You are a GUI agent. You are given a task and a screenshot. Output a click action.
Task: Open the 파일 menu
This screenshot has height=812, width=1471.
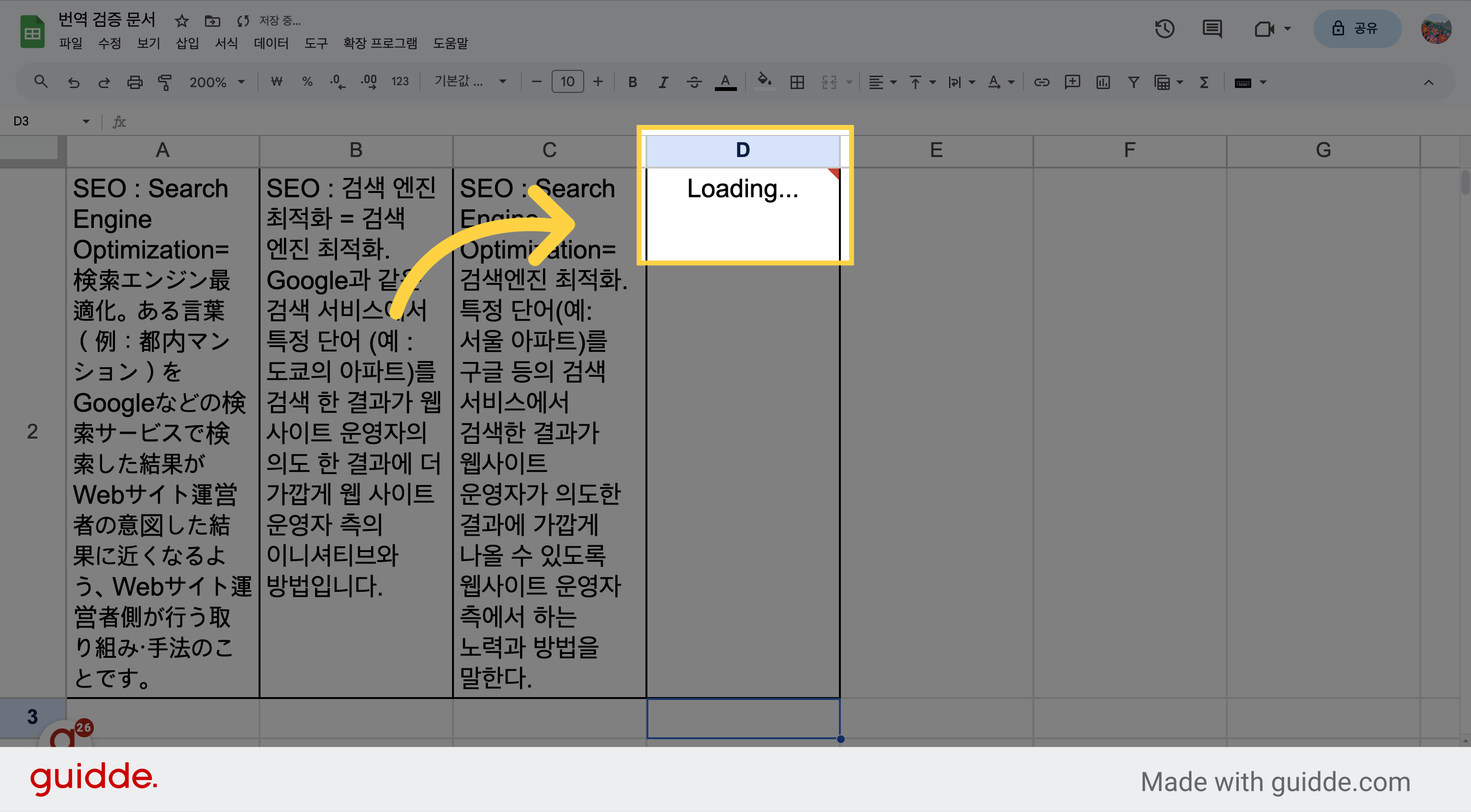[x=71, y=44]
